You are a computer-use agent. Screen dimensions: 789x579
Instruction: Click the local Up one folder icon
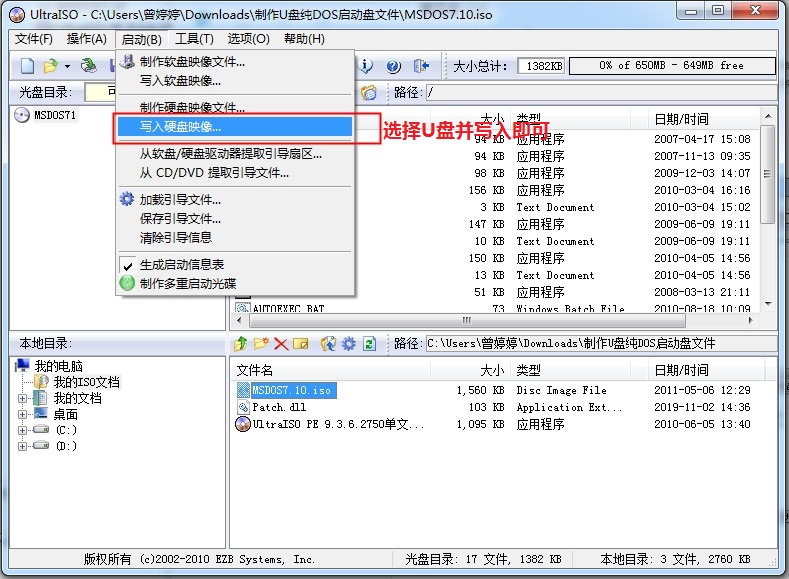[241, 344]
